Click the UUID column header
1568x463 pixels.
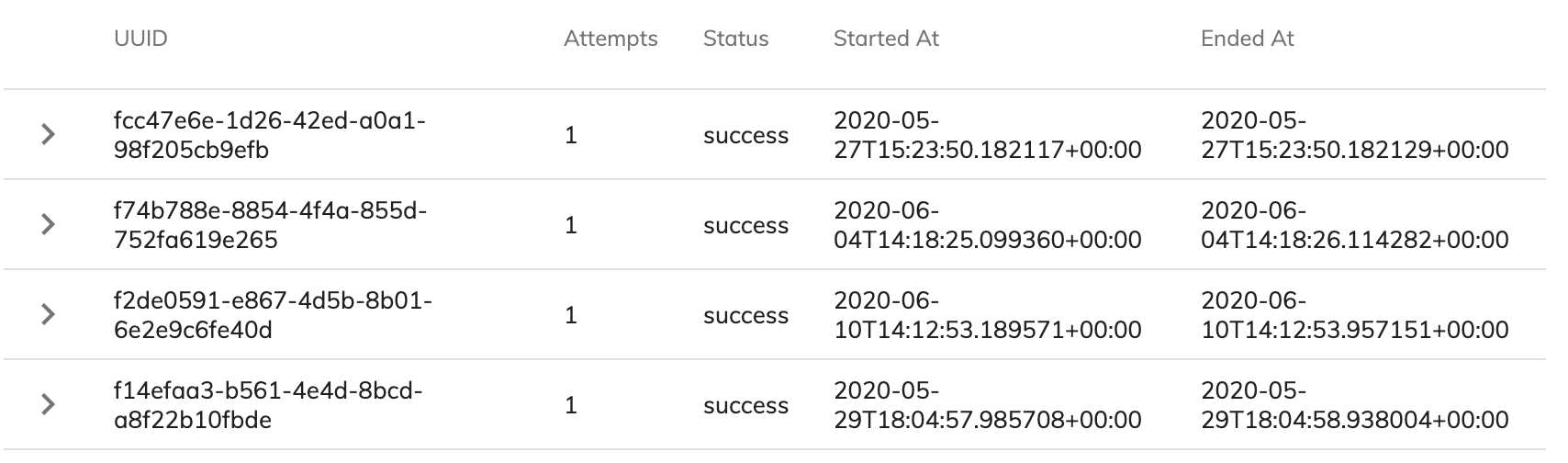(x=140, y=39)
